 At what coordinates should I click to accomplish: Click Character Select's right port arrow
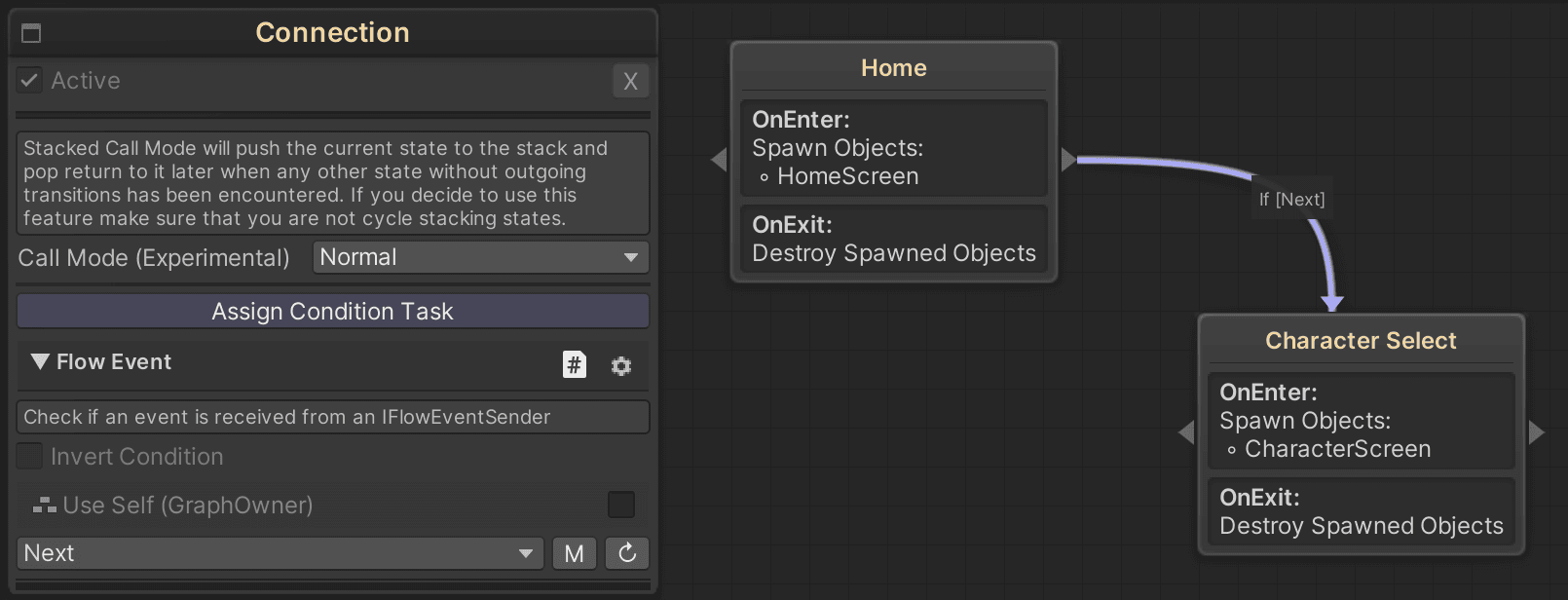click(1537, 431)
